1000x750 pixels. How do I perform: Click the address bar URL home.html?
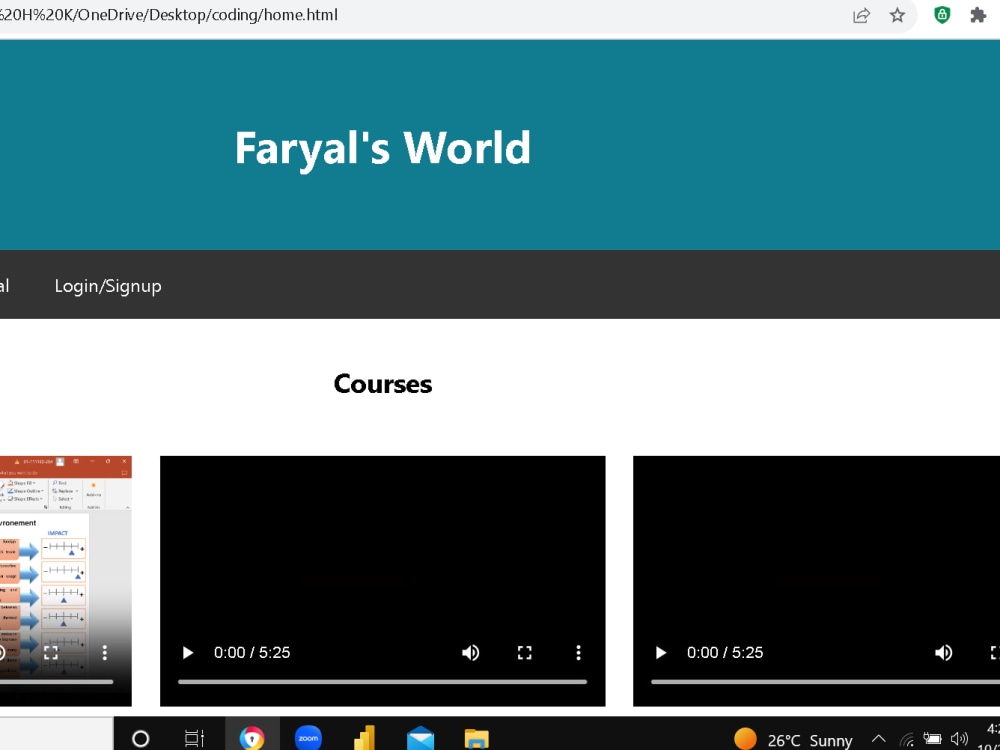pos(169,15)
